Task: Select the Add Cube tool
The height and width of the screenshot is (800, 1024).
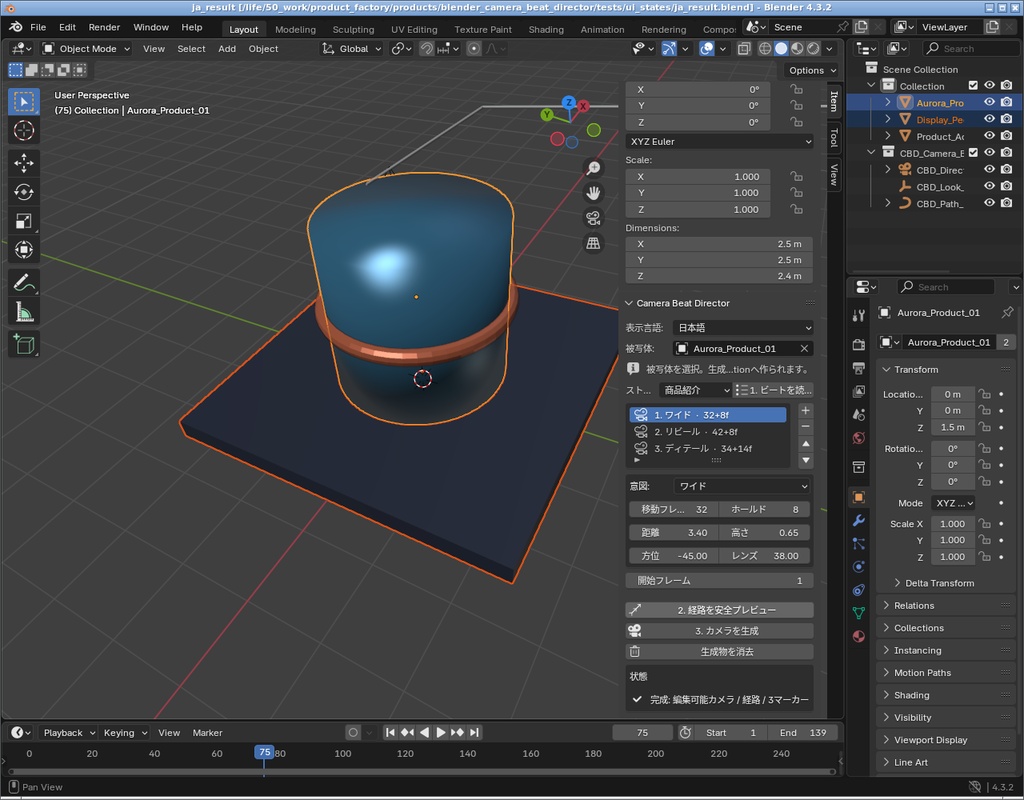Action: pos(24,344)
